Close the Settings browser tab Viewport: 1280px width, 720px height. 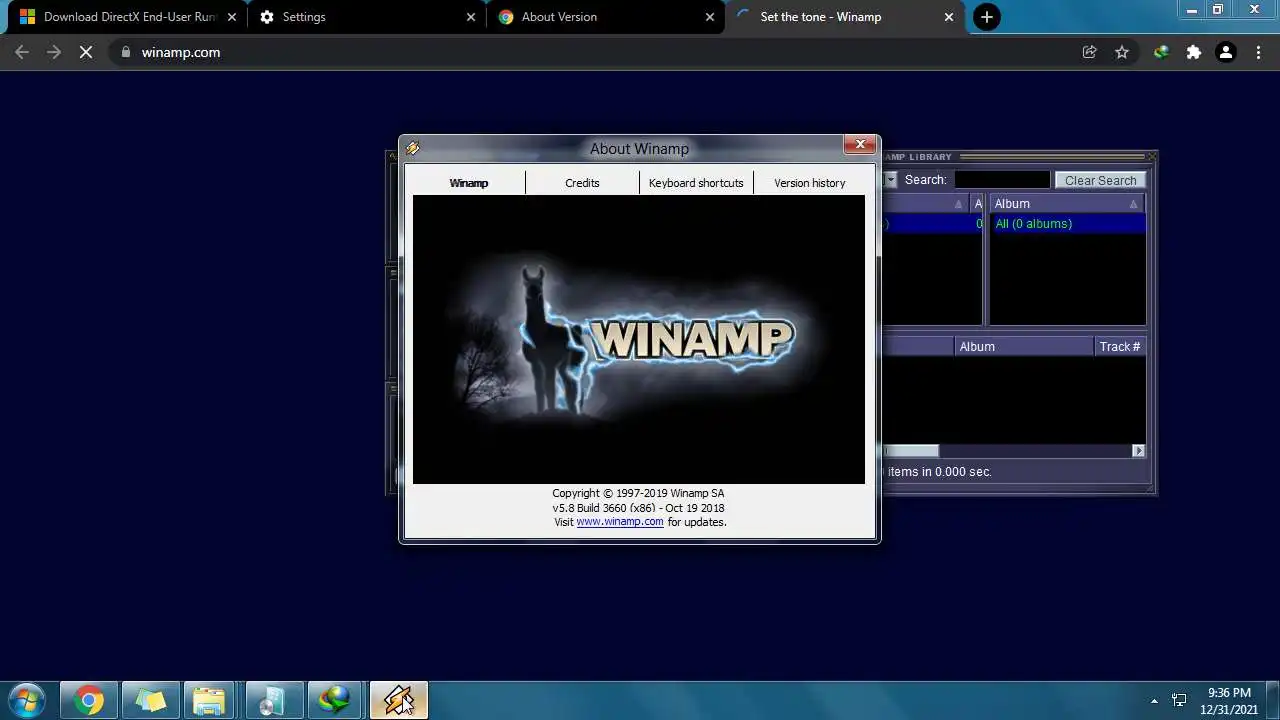(471, 17)
